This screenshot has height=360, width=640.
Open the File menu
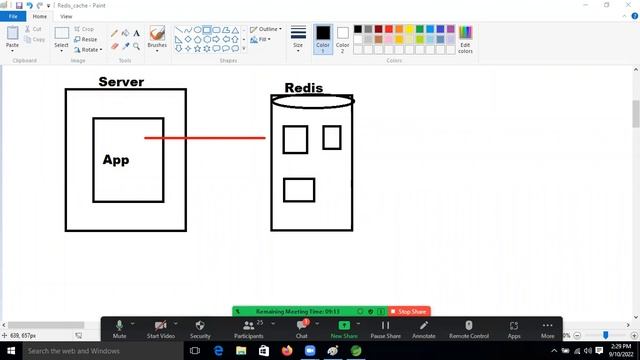(x=13, y=16)
